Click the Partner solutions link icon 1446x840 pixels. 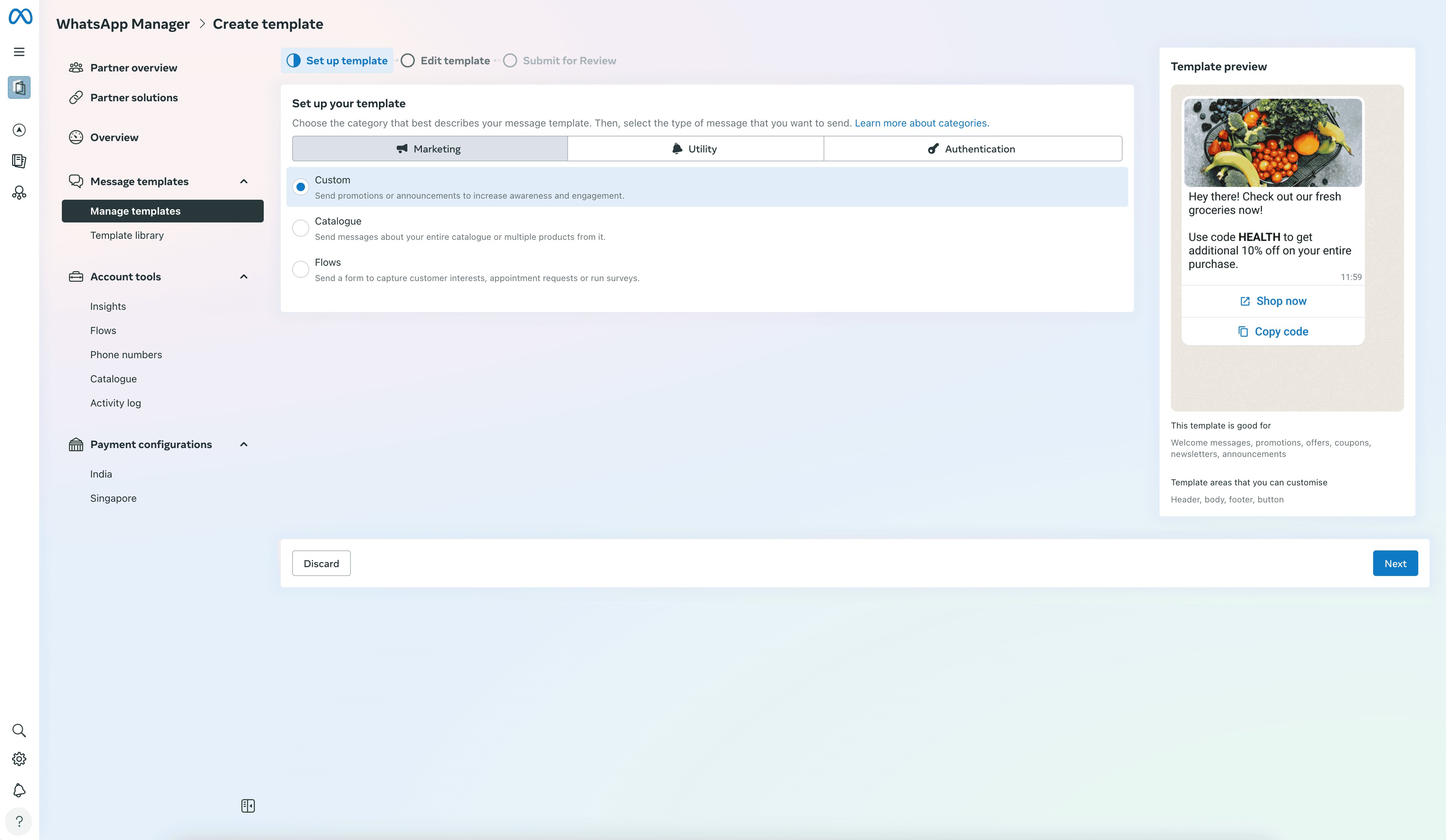[76, 98]
